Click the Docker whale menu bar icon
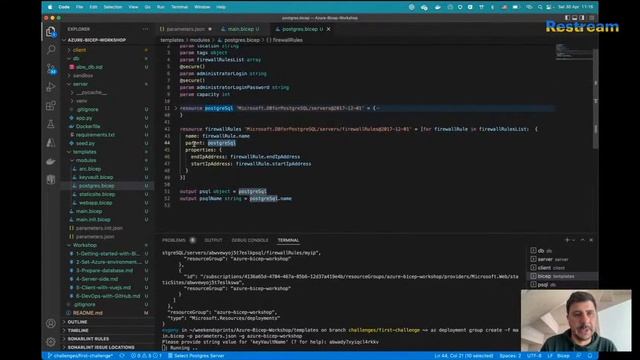640x360 pixels. [x=438, y=7]
